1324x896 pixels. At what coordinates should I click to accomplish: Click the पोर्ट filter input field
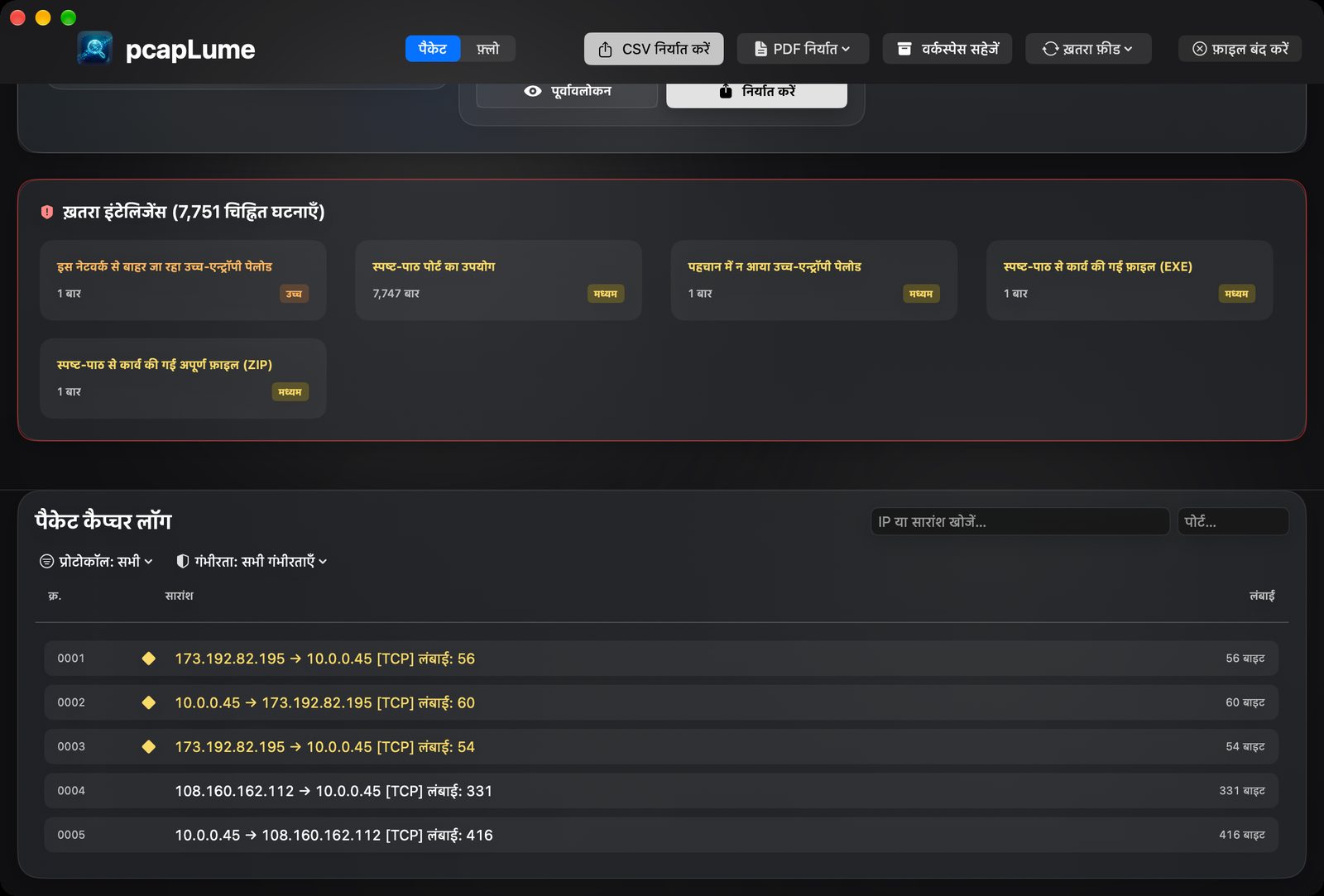1233,522
